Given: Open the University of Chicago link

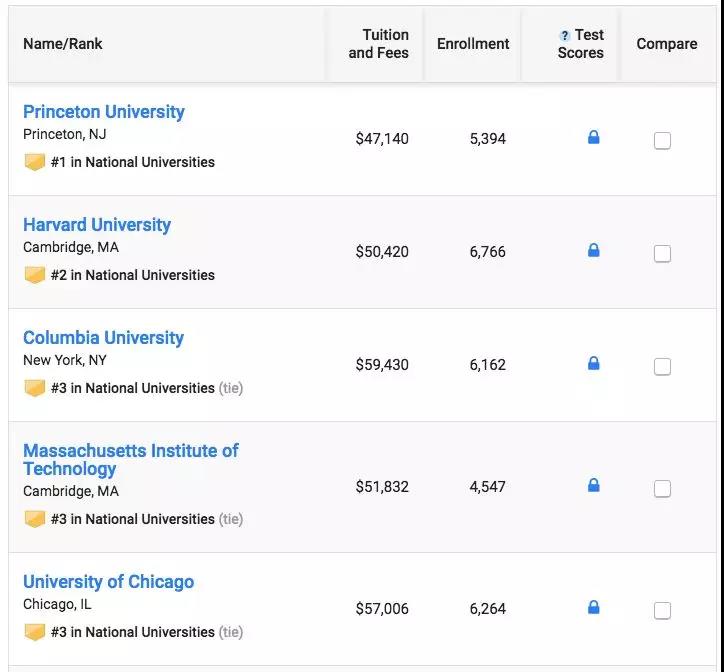Looking at the screenshot, I should (x=108, y=582).
